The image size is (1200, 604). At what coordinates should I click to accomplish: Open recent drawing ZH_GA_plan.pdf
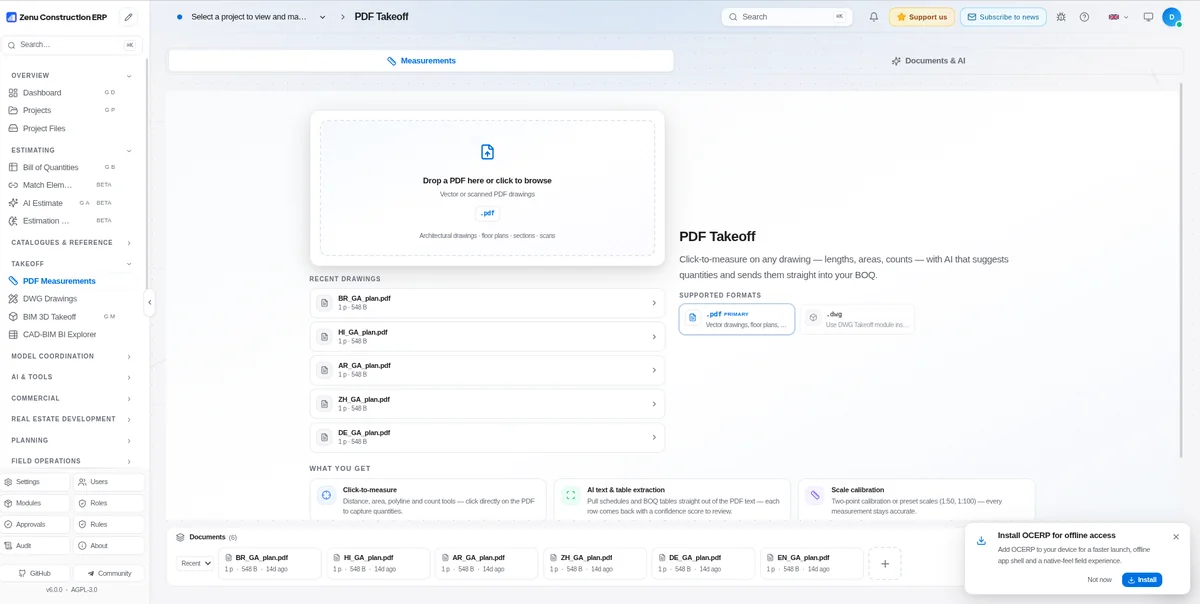pos(487,404)
